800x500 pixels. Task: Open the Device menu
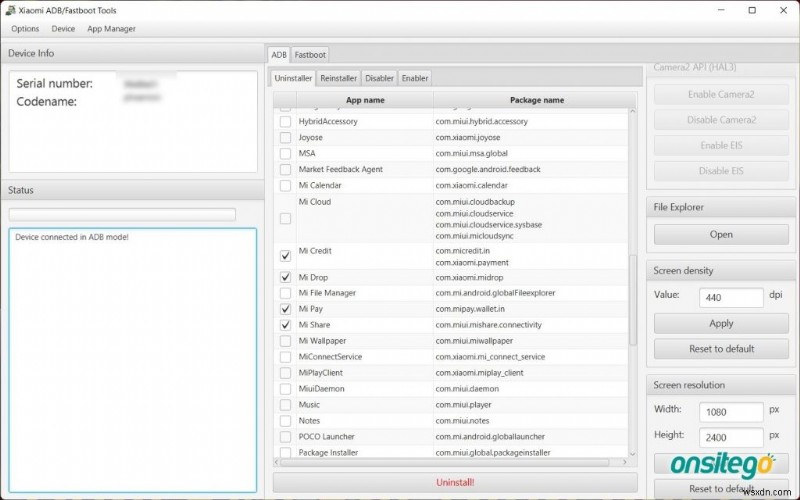click(x=63, y=29)
